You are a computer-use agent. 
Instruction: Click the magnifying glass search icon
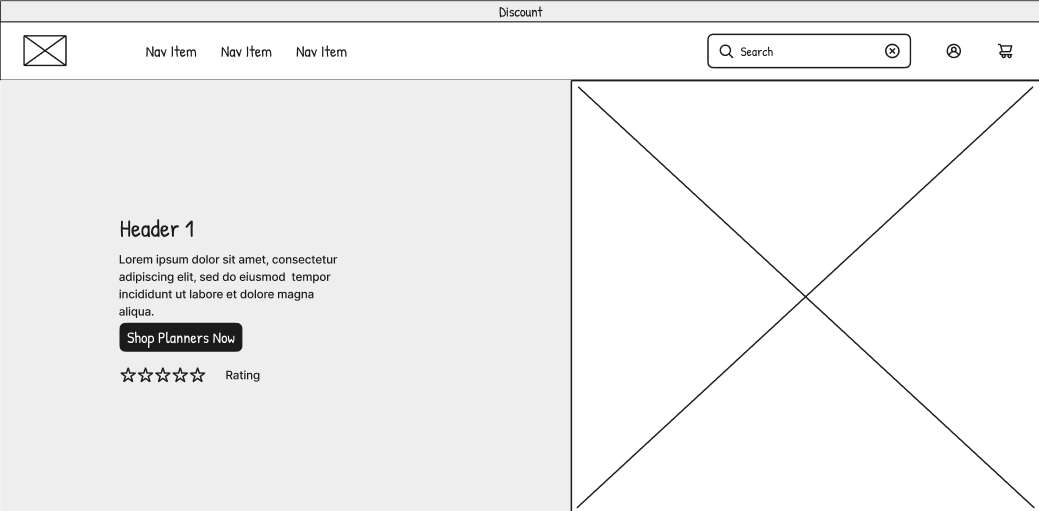(x=726, y=51)
